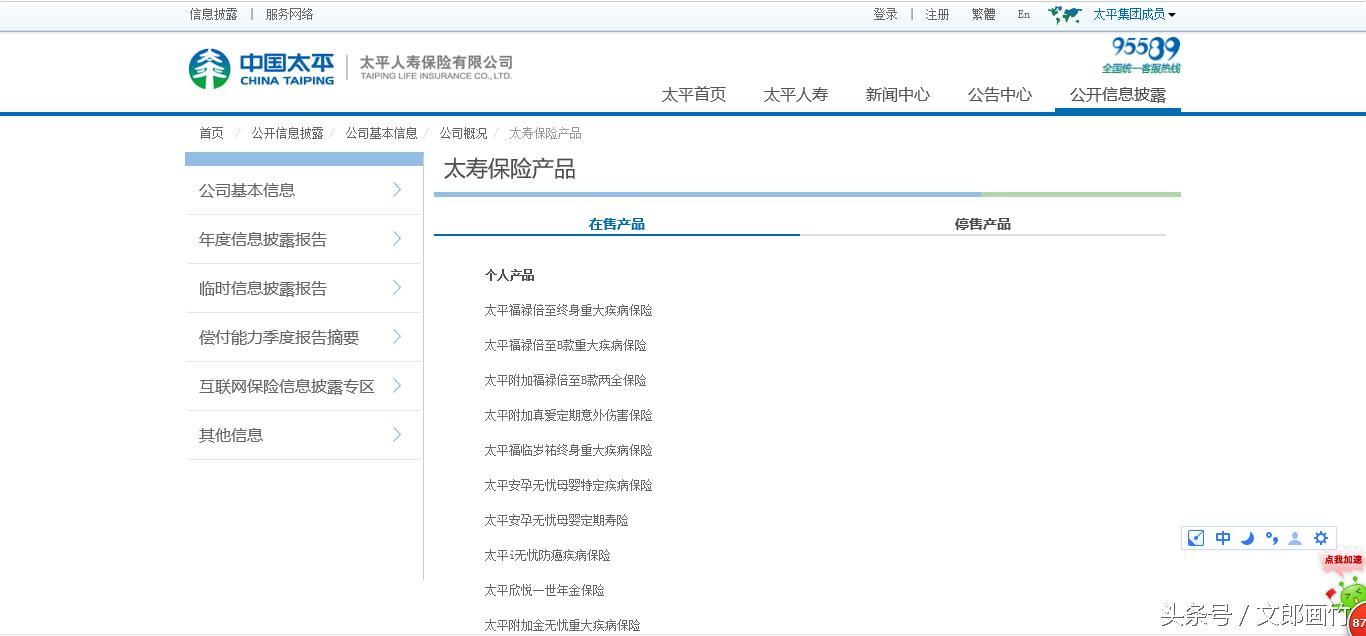Select the user account icon in the floating toolbar

click(1294, 538)
